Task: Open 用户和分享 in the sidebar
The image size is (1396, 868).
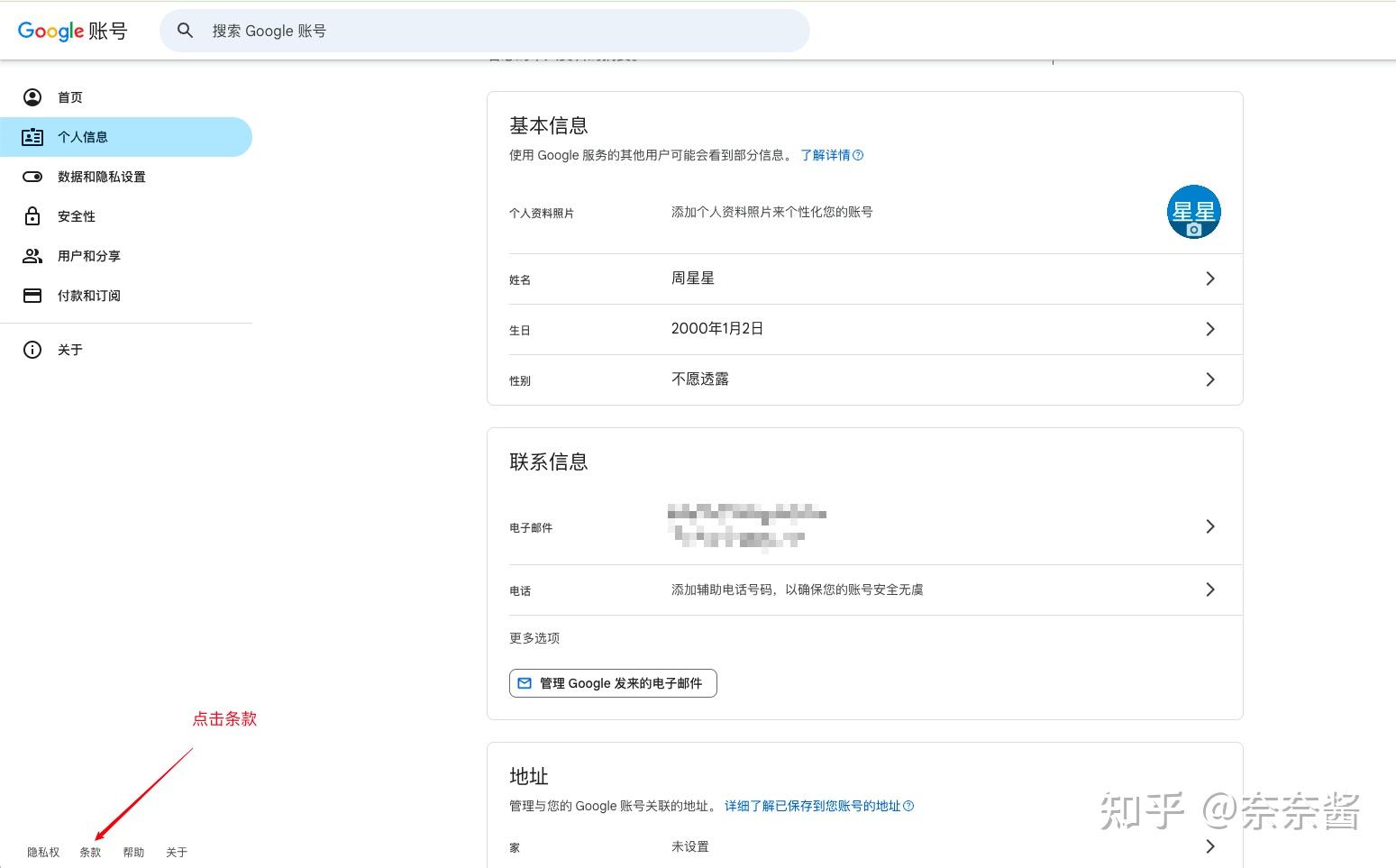Action: point(126,256)
